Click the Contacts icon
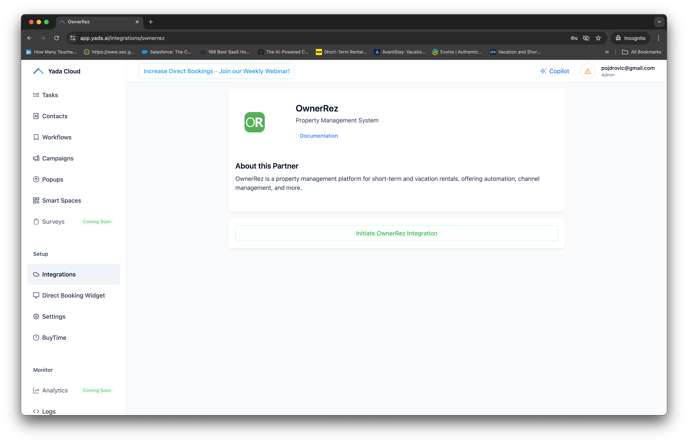This screenshot has height=443, width=688. [x=36, y=116]
